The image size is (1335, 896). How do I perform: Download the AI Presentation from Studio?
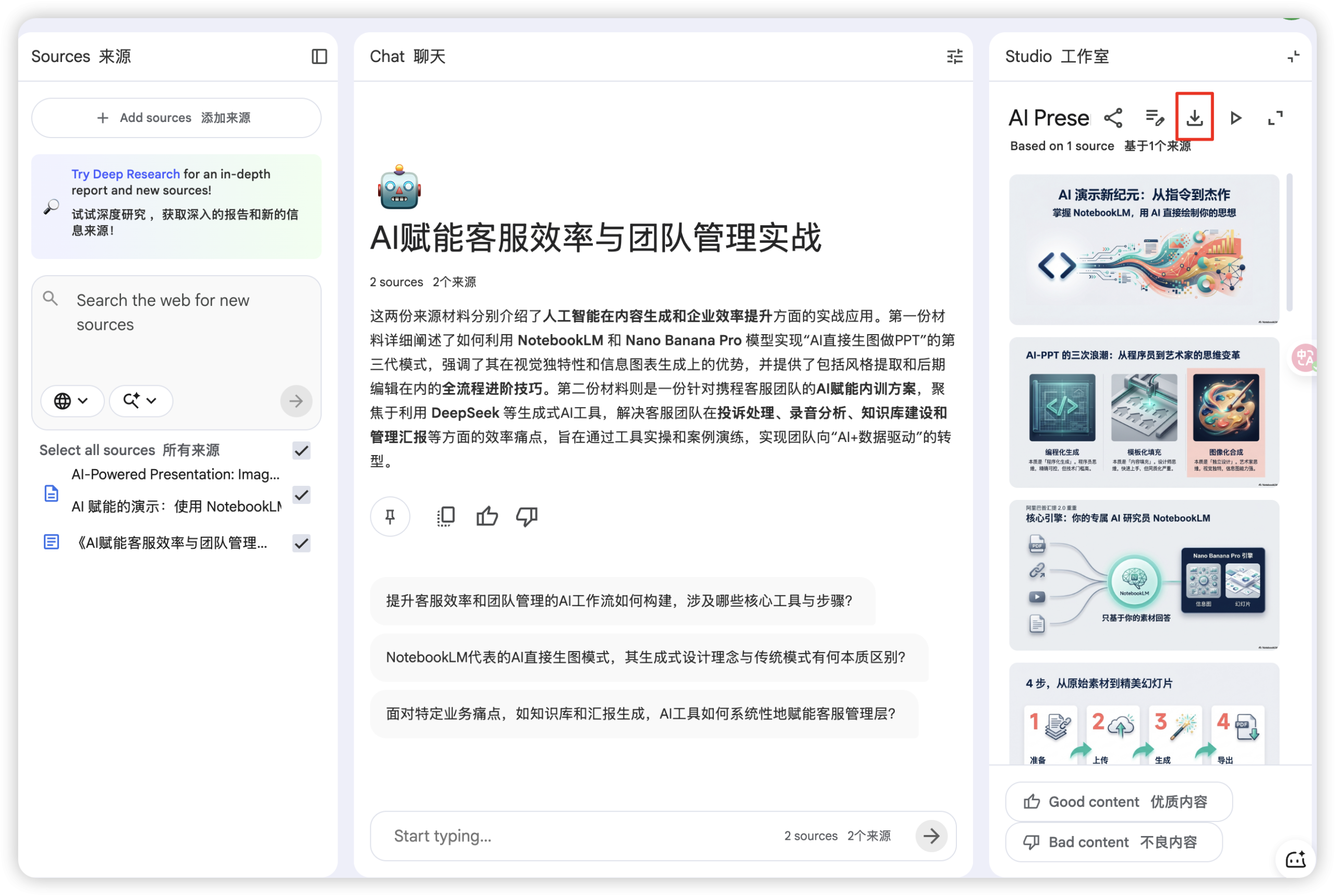click(x=1194, y=117)
